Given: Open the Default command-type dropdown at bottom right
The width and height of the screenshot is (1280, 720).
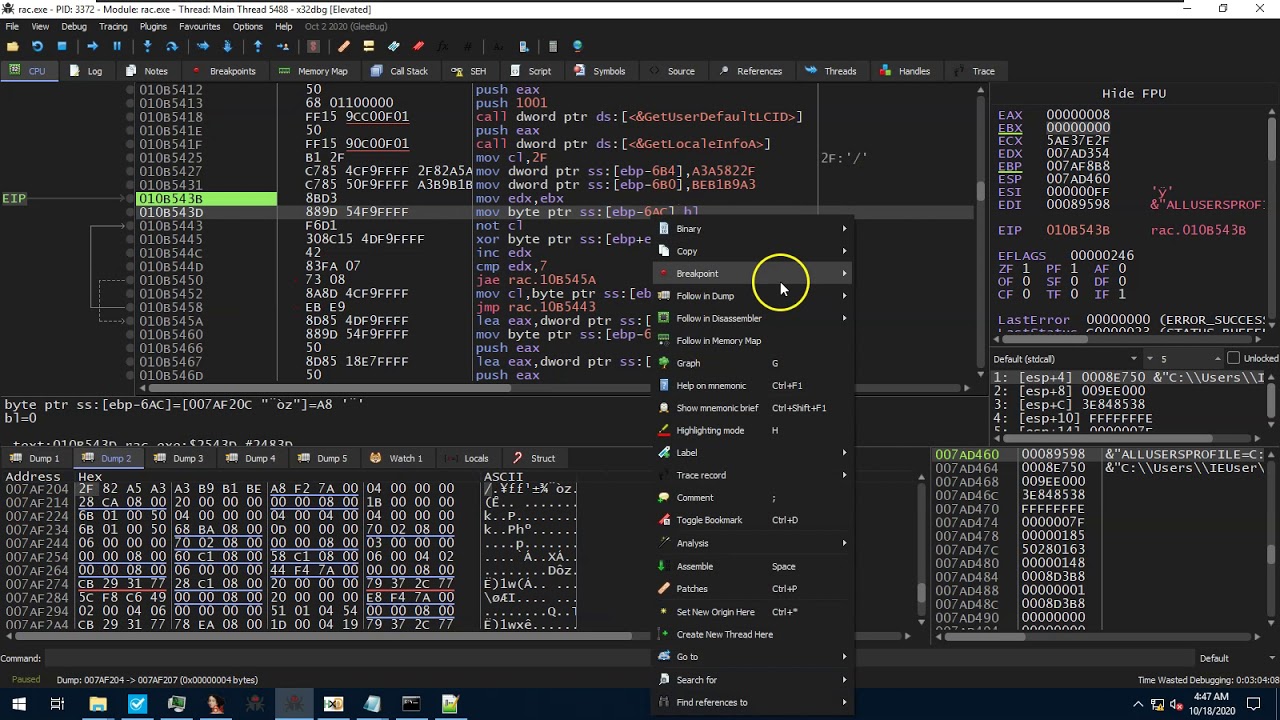Looking at the screenshot, I should pos(1236,658).
